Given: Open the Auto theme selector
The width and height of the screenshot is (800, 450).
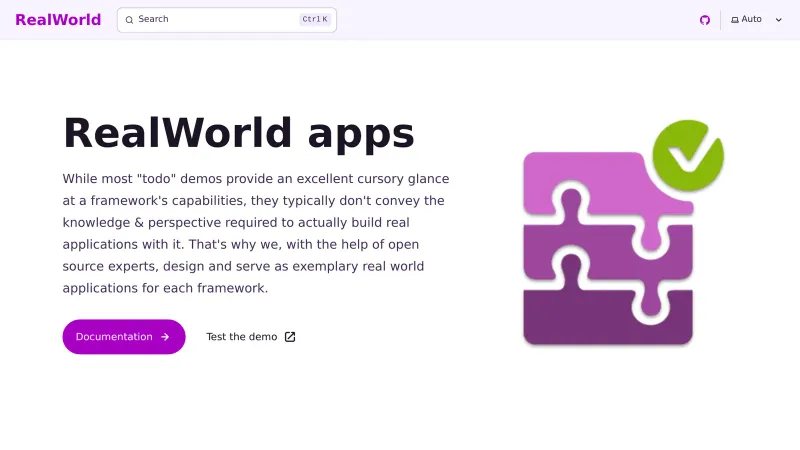Looking at the screenshot, I should point(752,20).
